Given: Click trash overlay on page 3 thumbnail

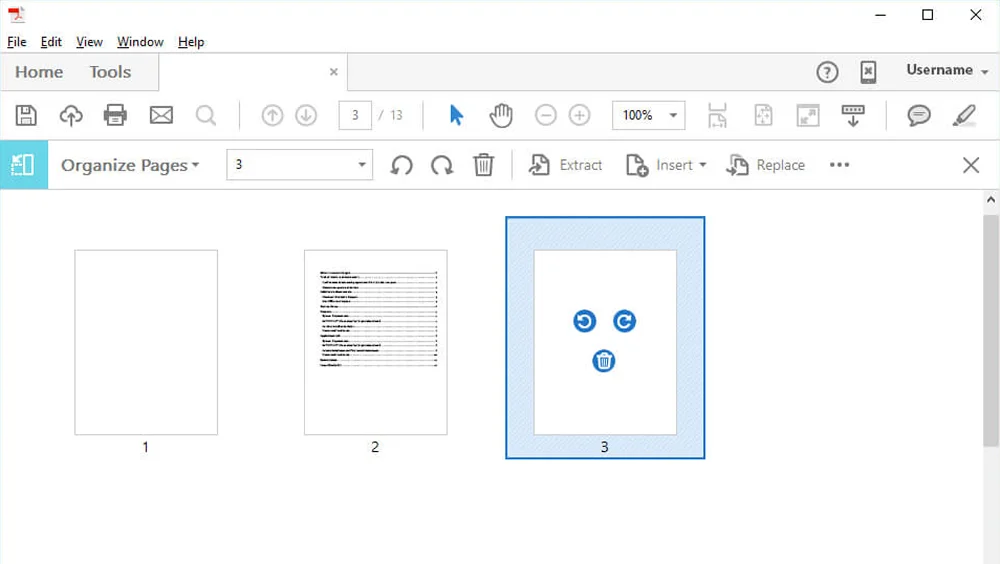Looking at the screenshot, I should [x=603, y=361].
